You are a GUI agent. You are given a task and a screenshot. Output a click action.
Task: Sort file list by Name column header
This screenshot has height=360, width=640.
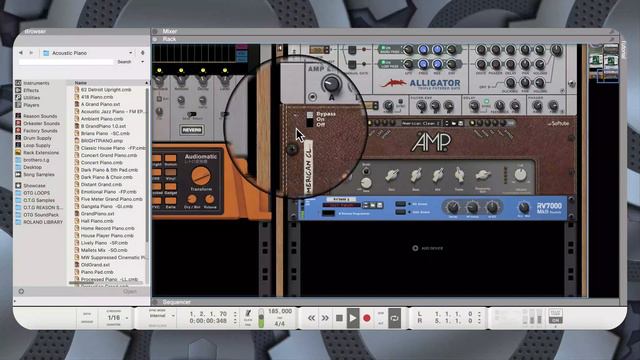pos(108,83)
